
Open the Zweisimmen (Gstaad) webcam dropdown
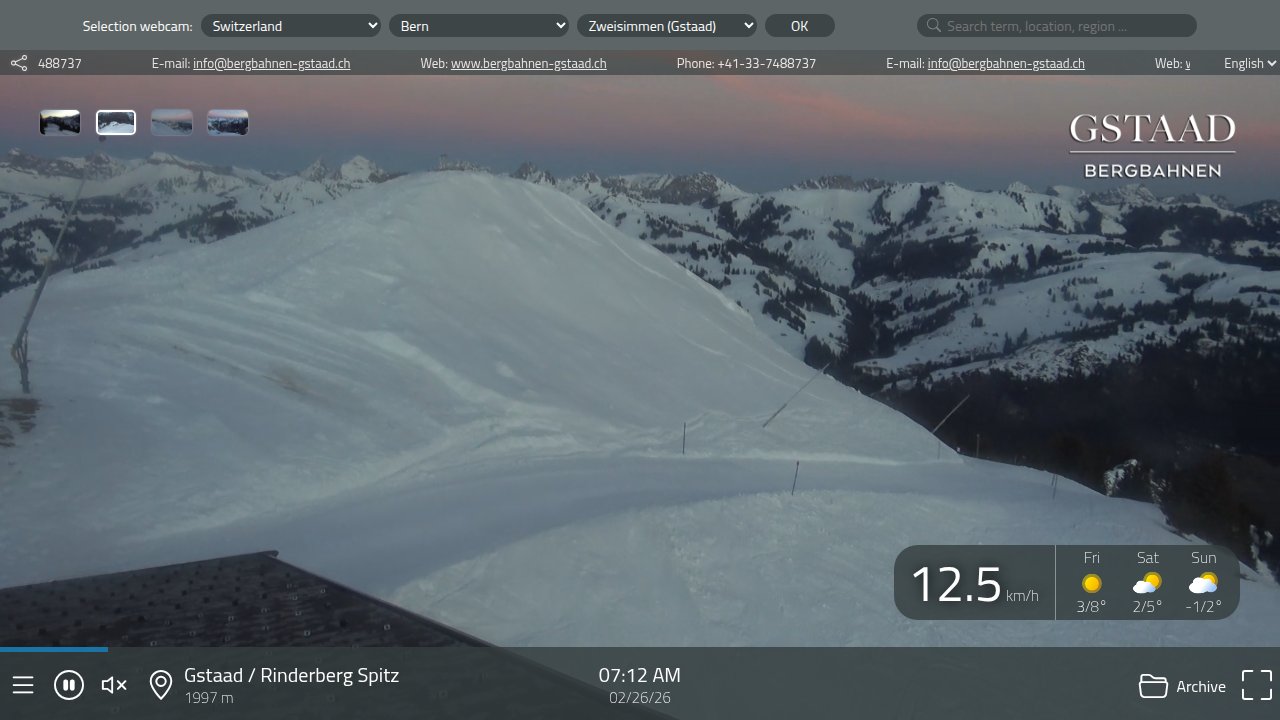667,26
